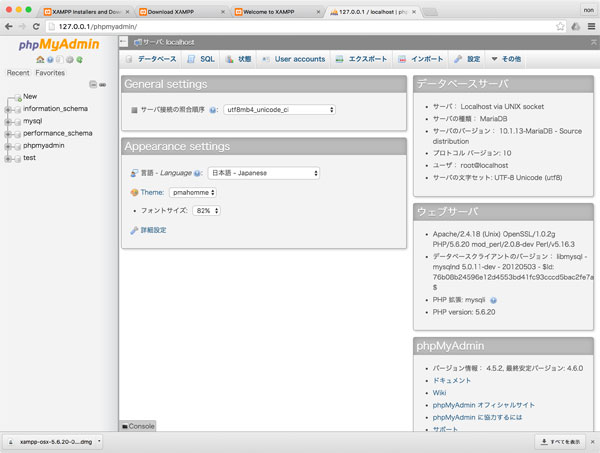The width and height of the screenshot is (600, 453).
Task: Click the collapse header arrows at top right
Action: point(593,42)
